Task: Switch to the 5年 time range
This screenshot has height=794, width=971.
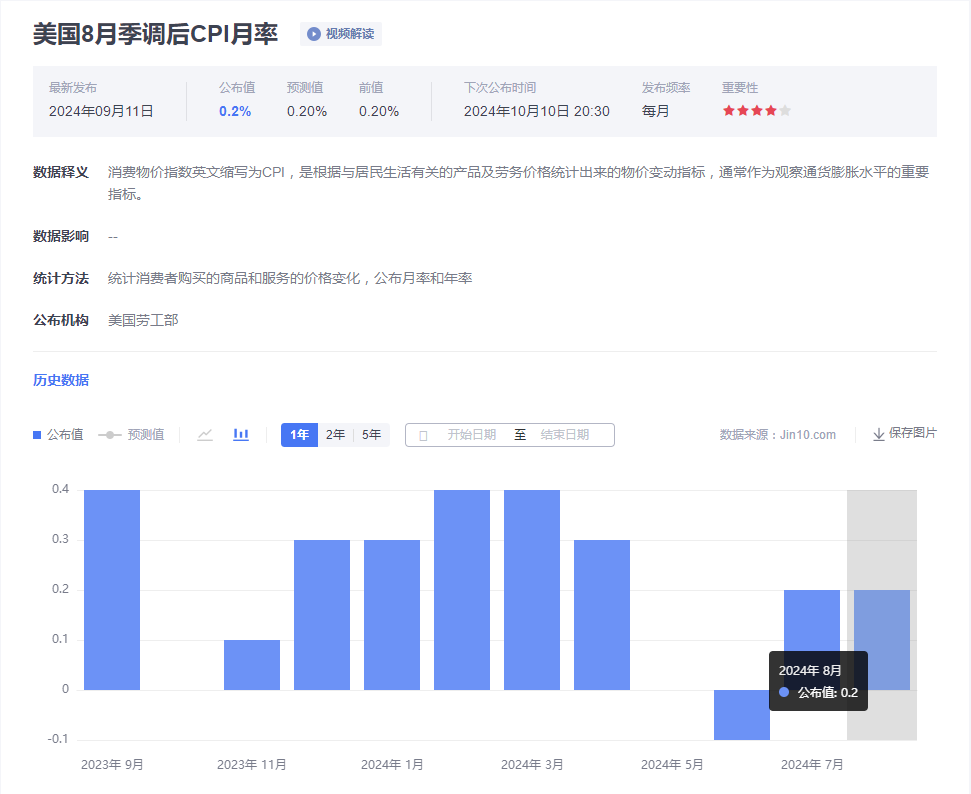Action: coord(371,435)
